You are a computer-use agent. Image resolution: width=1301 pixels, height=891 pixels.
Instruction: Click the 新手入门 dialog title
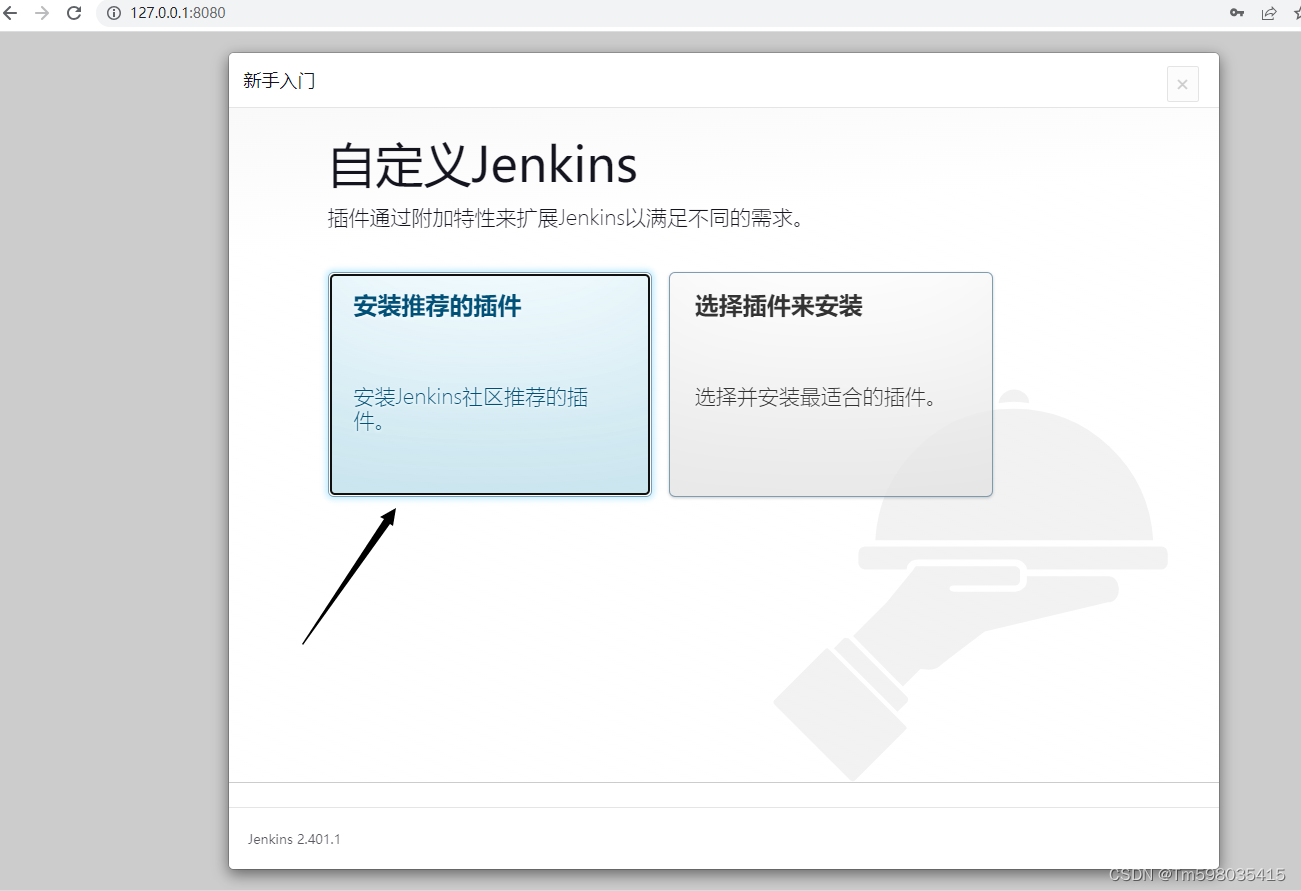click(279, 81)
